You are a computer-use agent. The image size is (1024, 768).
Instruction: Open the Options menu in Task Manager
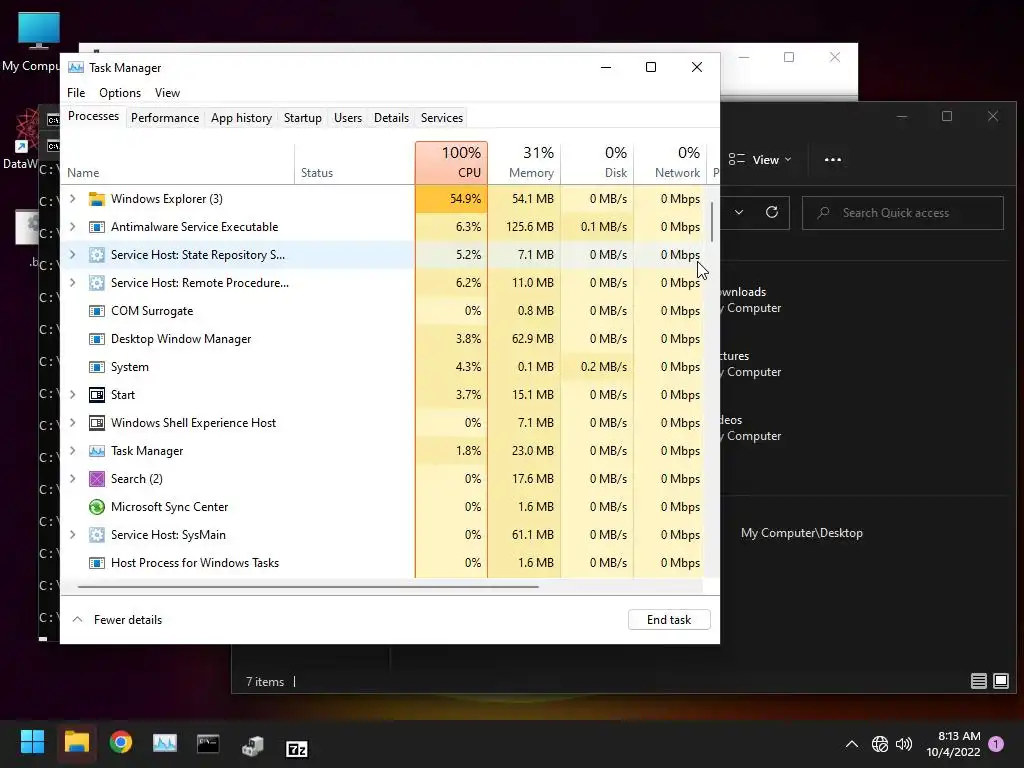click(x=120, y=93)
